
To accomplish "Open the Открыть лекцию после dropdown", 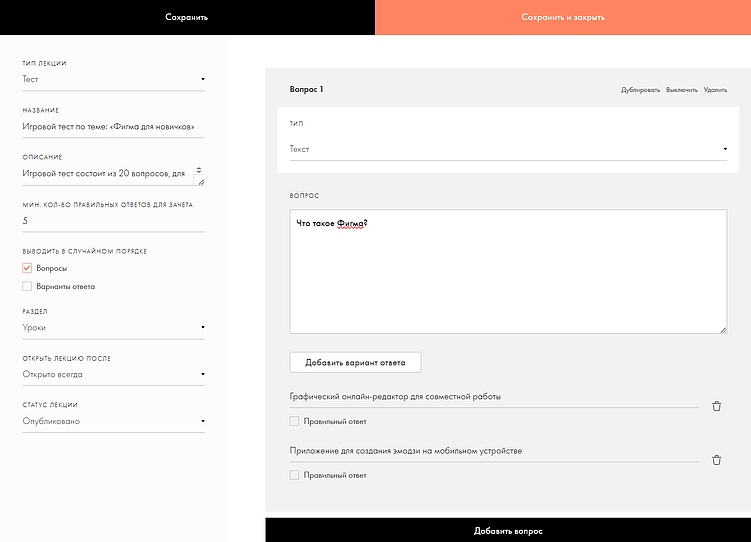I will point(114,374).
